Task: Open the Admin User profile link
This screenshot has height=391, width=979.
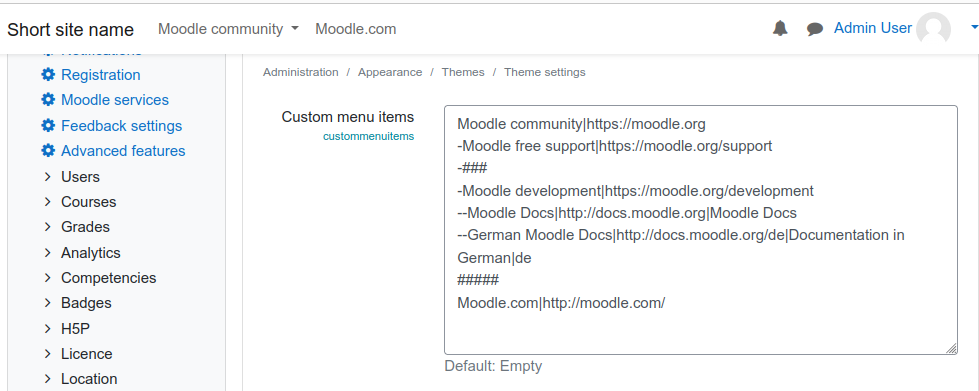Action: (872, 28)
